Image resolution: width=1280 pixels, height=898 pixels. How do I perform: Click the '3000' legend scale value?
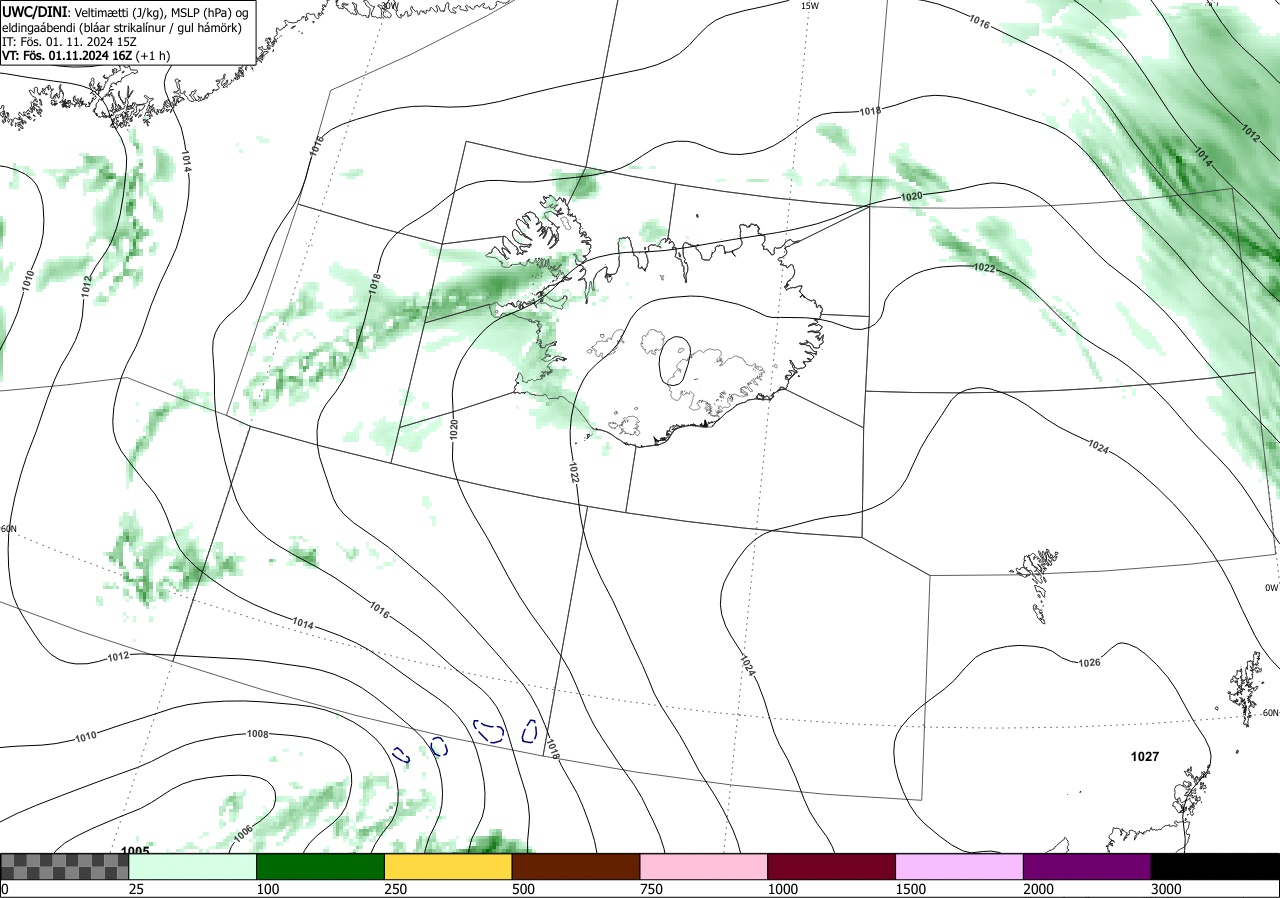point(1167,889)
